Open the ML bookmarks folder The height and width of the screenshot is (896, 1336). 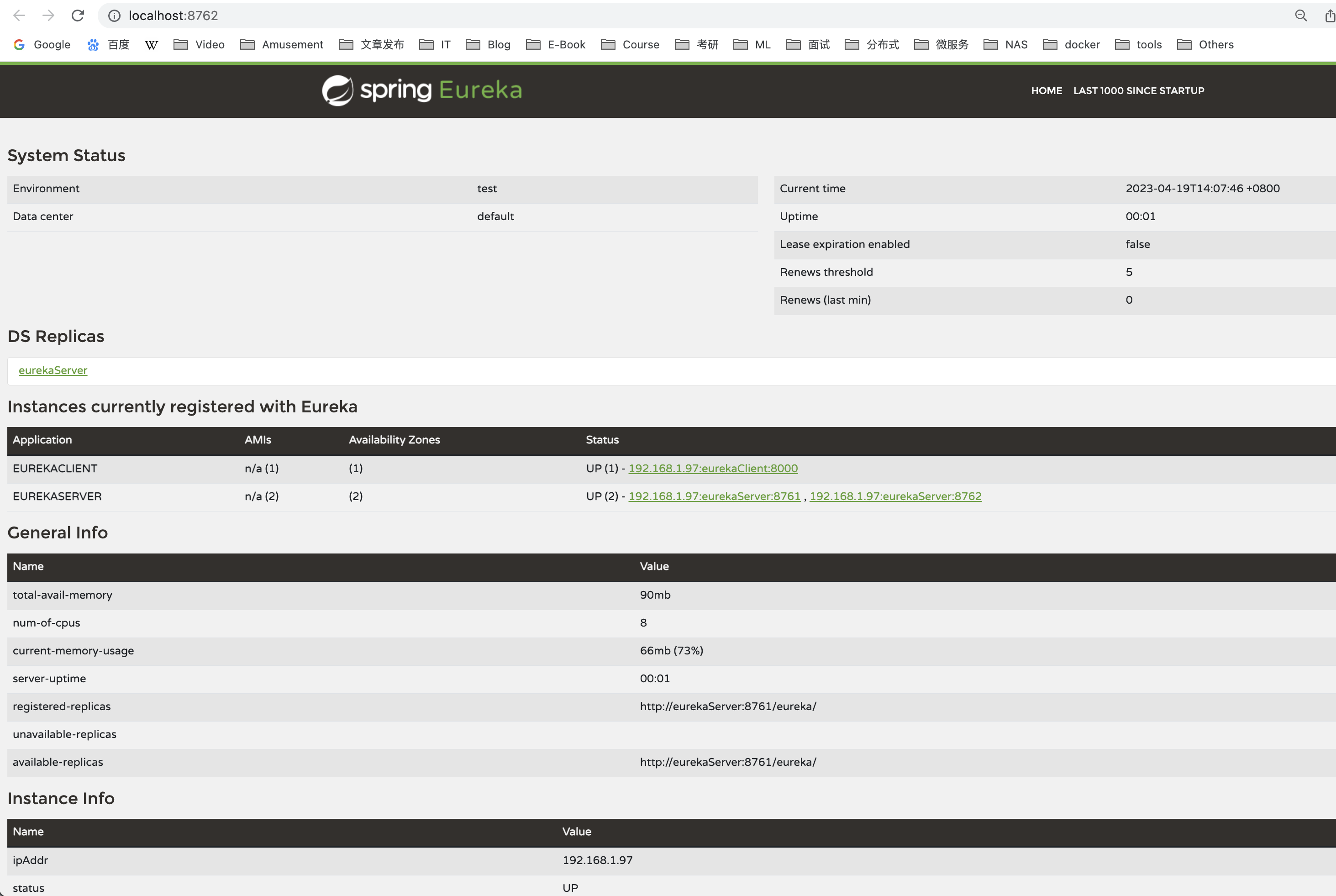click(752, 45)
